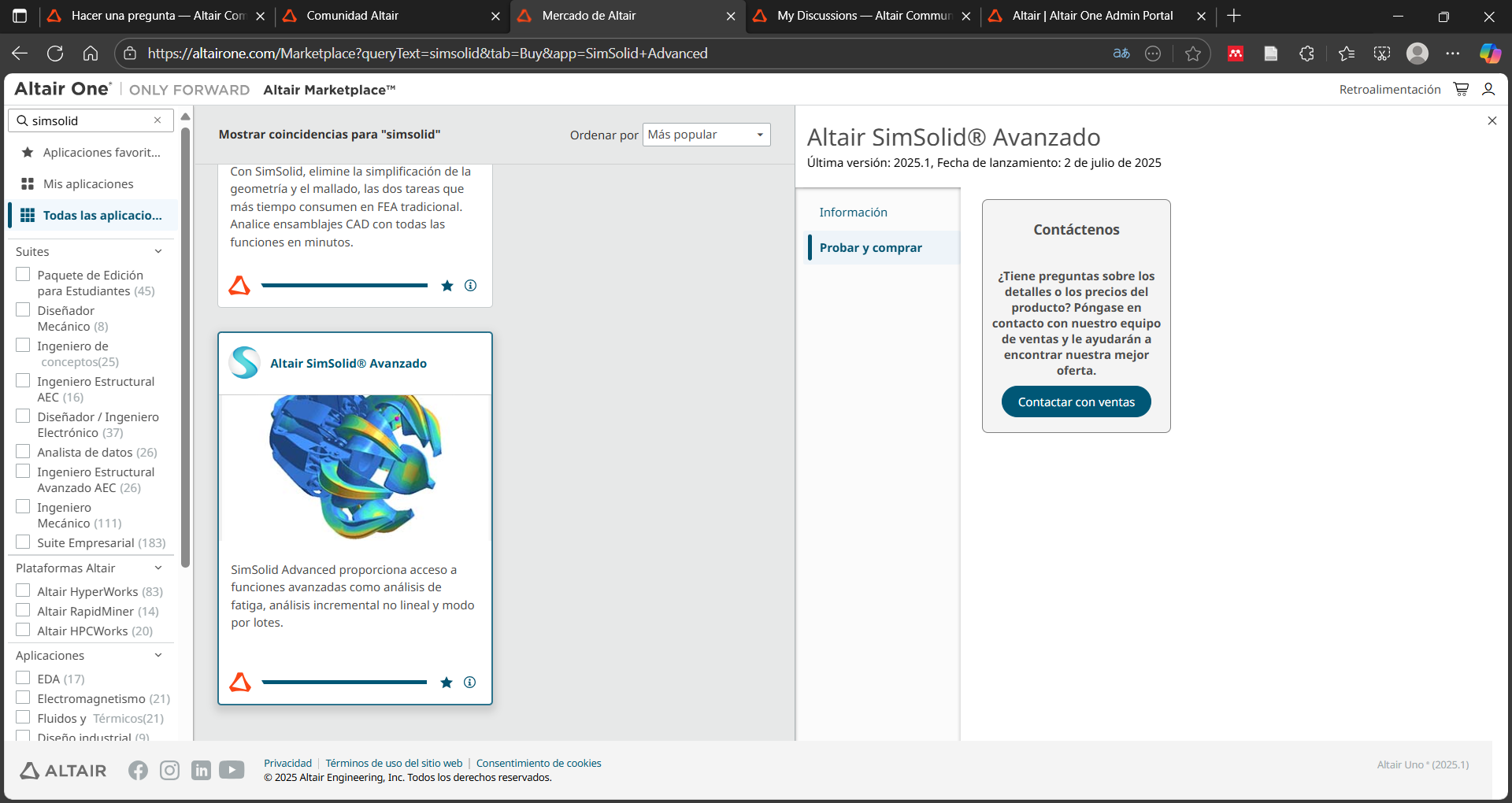
Task: Switch to Altair One Admin Portal tab
Action: 1098,16
